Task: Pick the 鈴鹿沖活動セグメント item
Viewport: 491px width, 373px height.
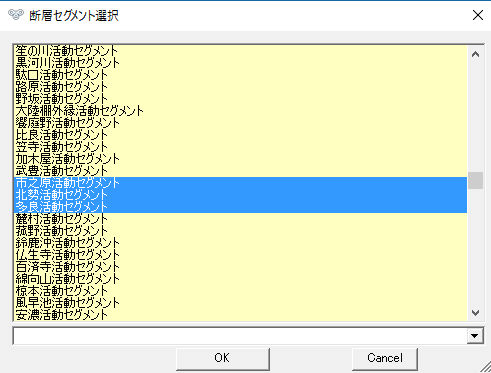Action: pos(240,243)
